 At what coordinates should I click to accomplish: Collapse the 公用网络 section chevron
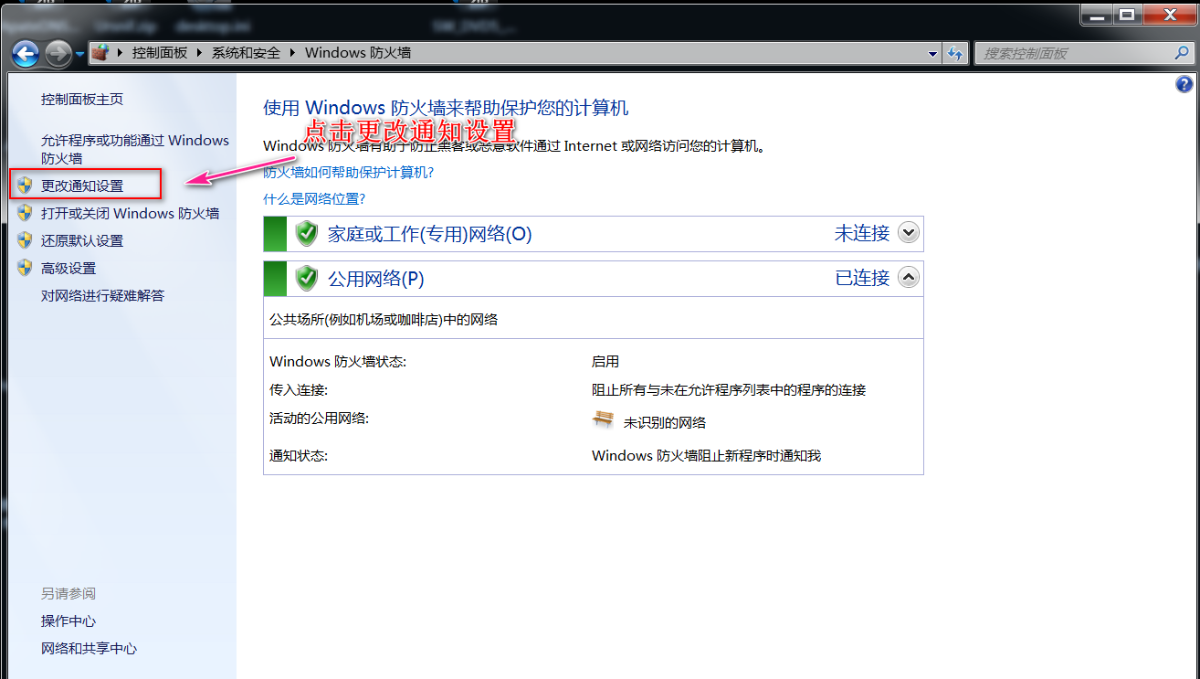pos(908,277)
